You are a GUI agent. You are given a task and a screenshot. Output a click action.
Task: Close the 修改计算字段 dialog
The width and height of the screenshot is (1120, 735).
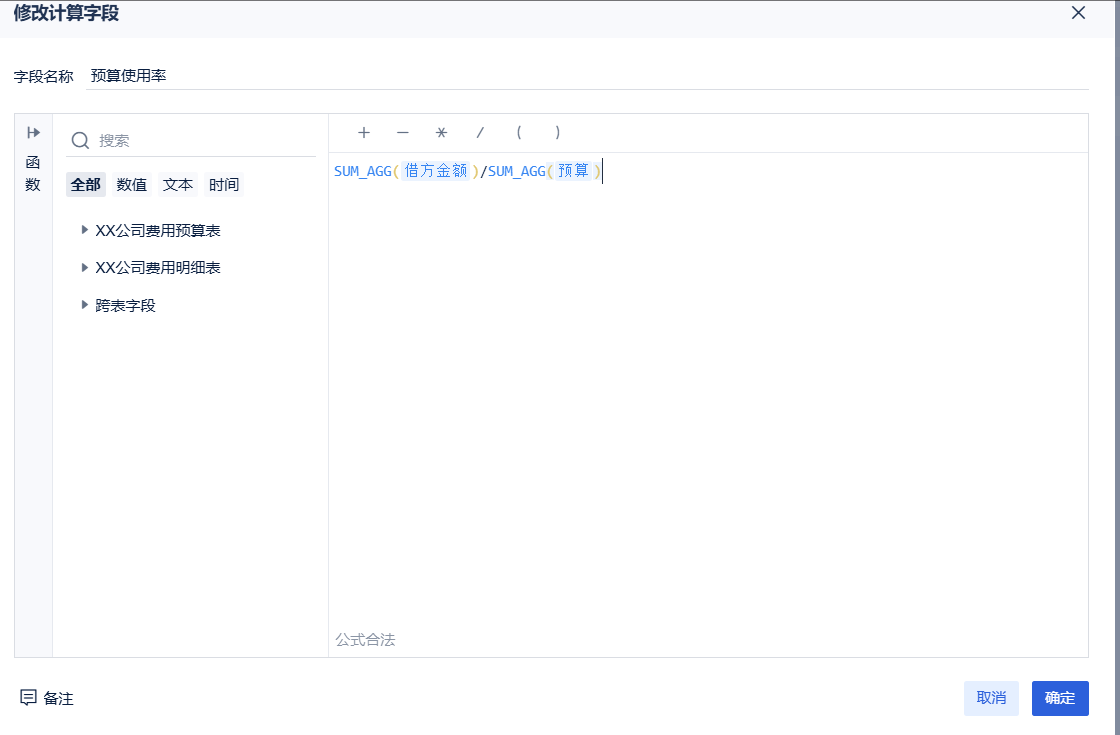[x=1079, y=13]
